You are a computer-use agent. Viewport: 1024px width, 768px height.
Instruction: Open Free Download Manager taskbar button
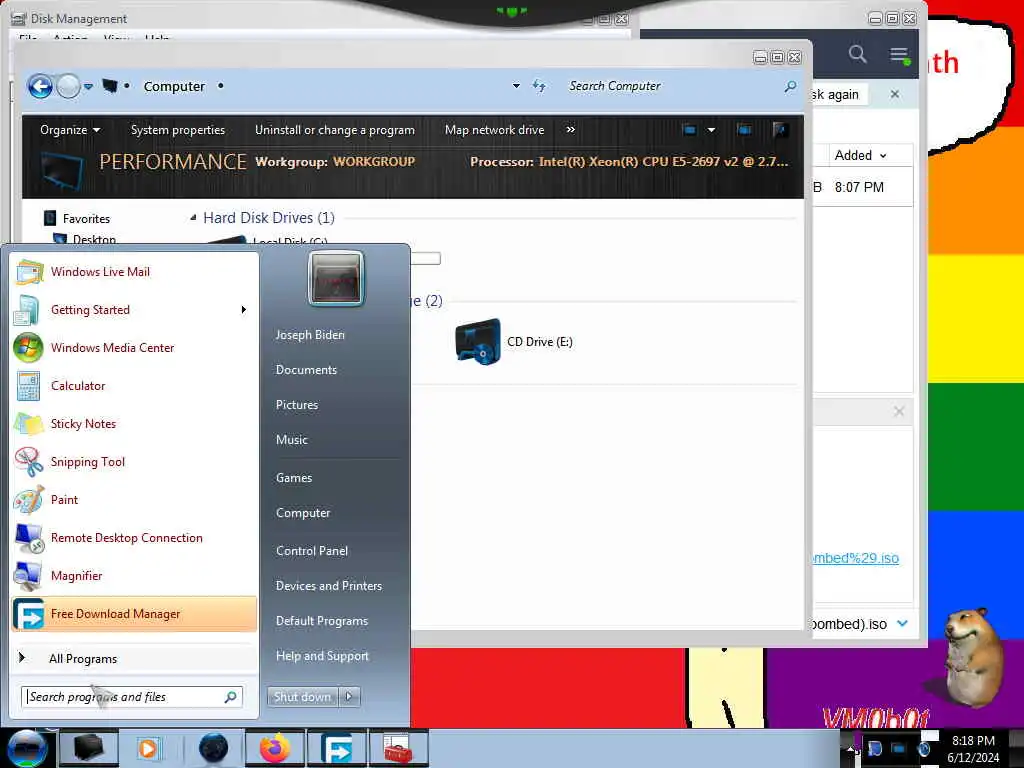coord(336,748)
